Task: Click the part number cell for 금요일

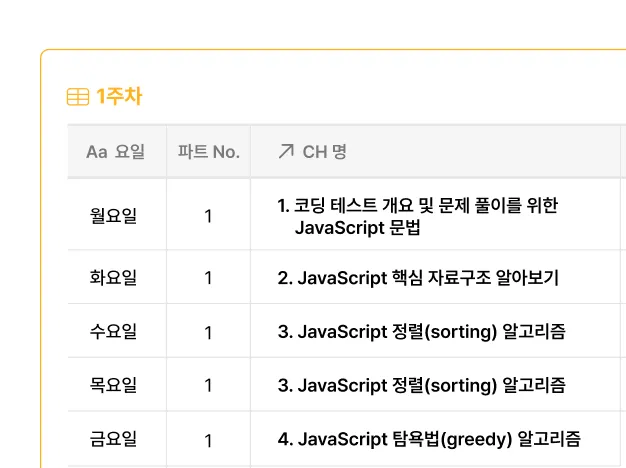Action: click(208, 440)
